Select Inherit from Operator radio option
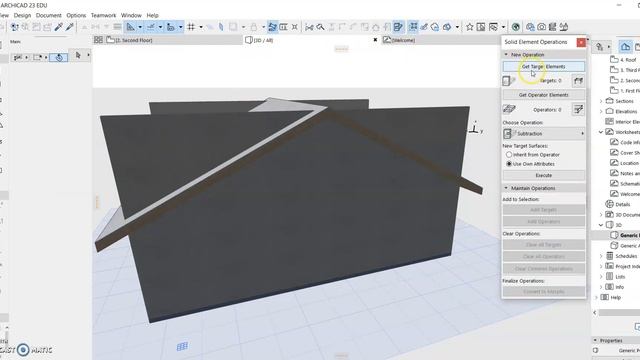640x360 pixels. pos(509,155)
